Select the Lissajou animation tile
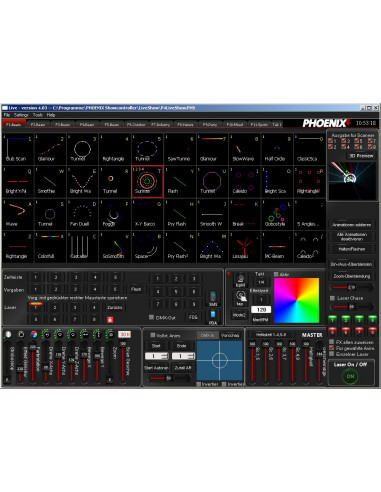 click(x=245, y=246)
